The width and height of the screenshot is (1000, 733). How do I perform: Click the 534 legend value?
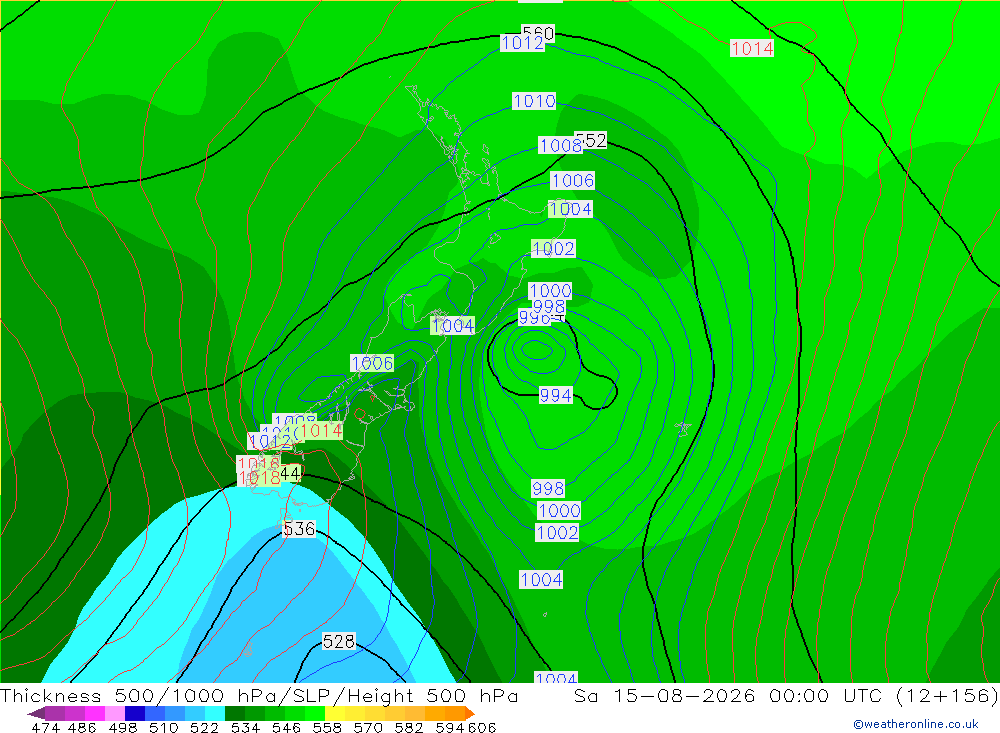(x=245, y=727)
